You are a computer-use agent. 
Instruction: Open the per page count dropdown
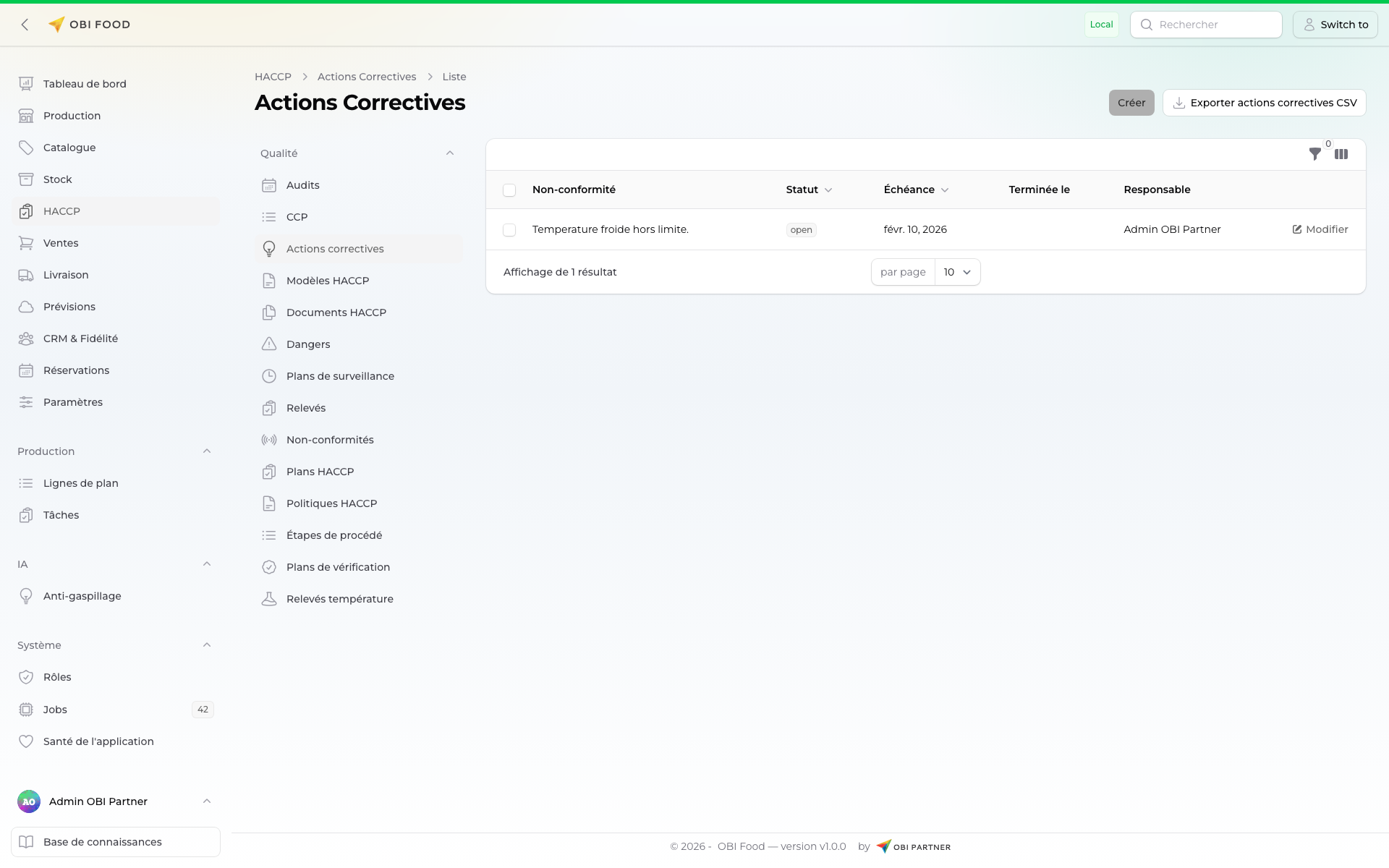(957, 272)
